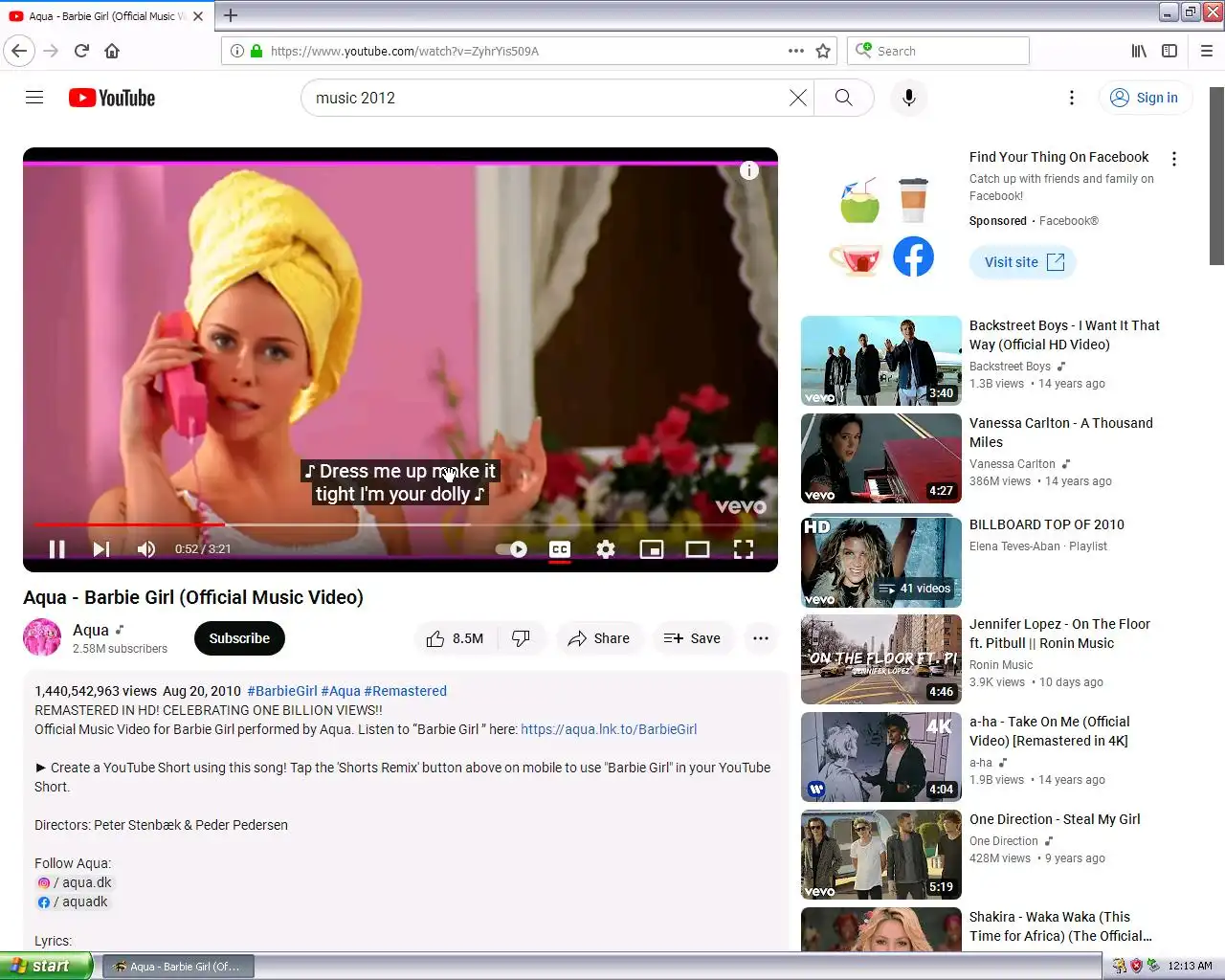Open a new browser tab
The image size is (1225, 980).
231,15
